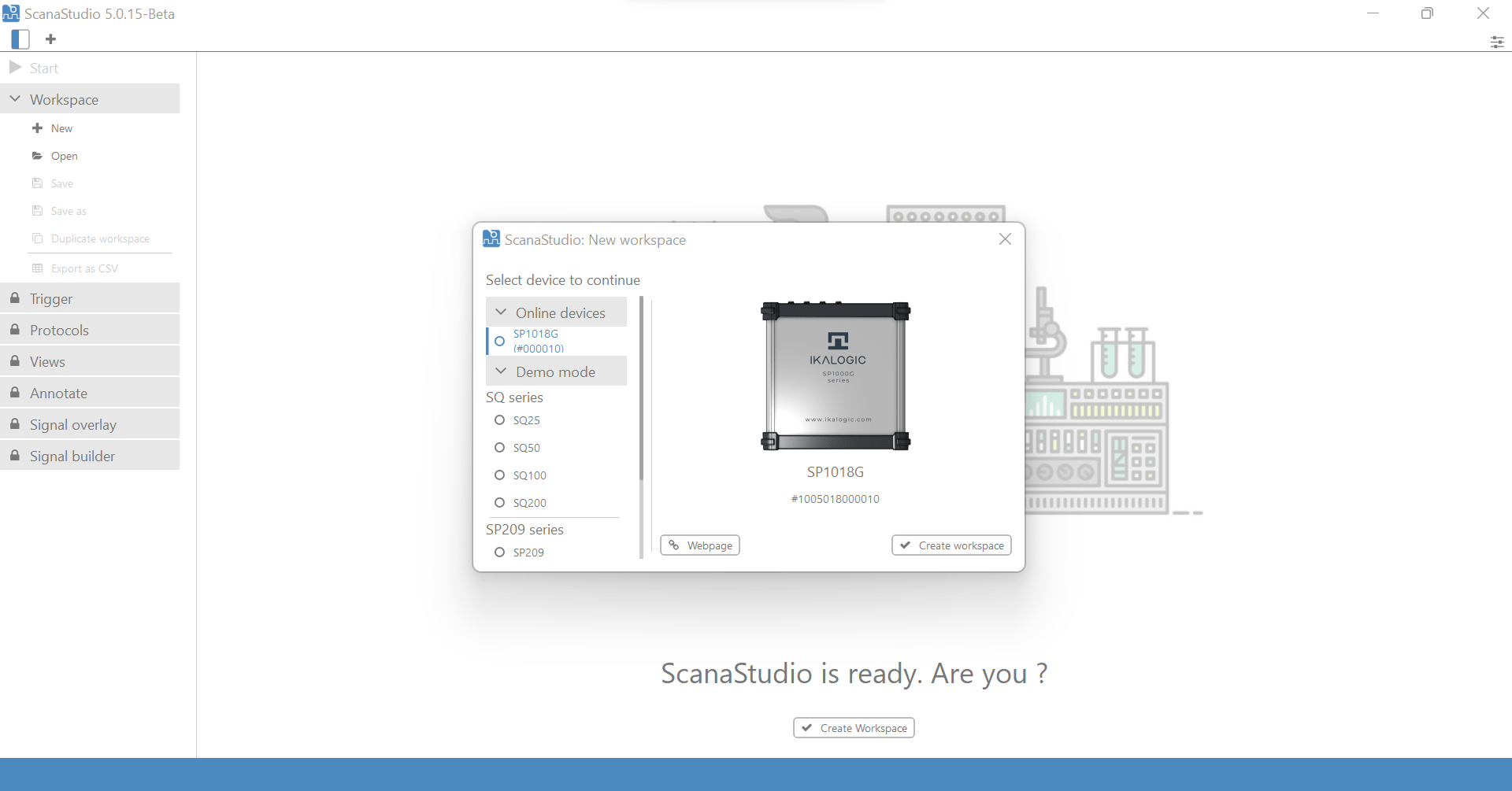Click the Start play icon

15,68
